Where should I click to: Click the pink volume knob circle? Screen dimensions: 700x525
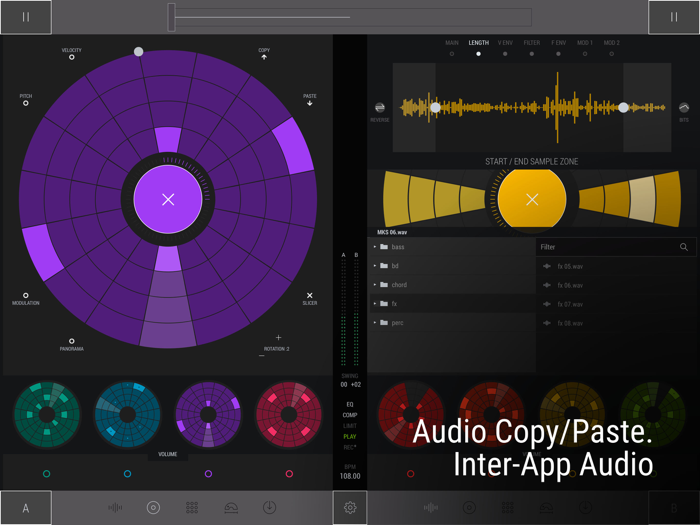click(x=289, y=474)
